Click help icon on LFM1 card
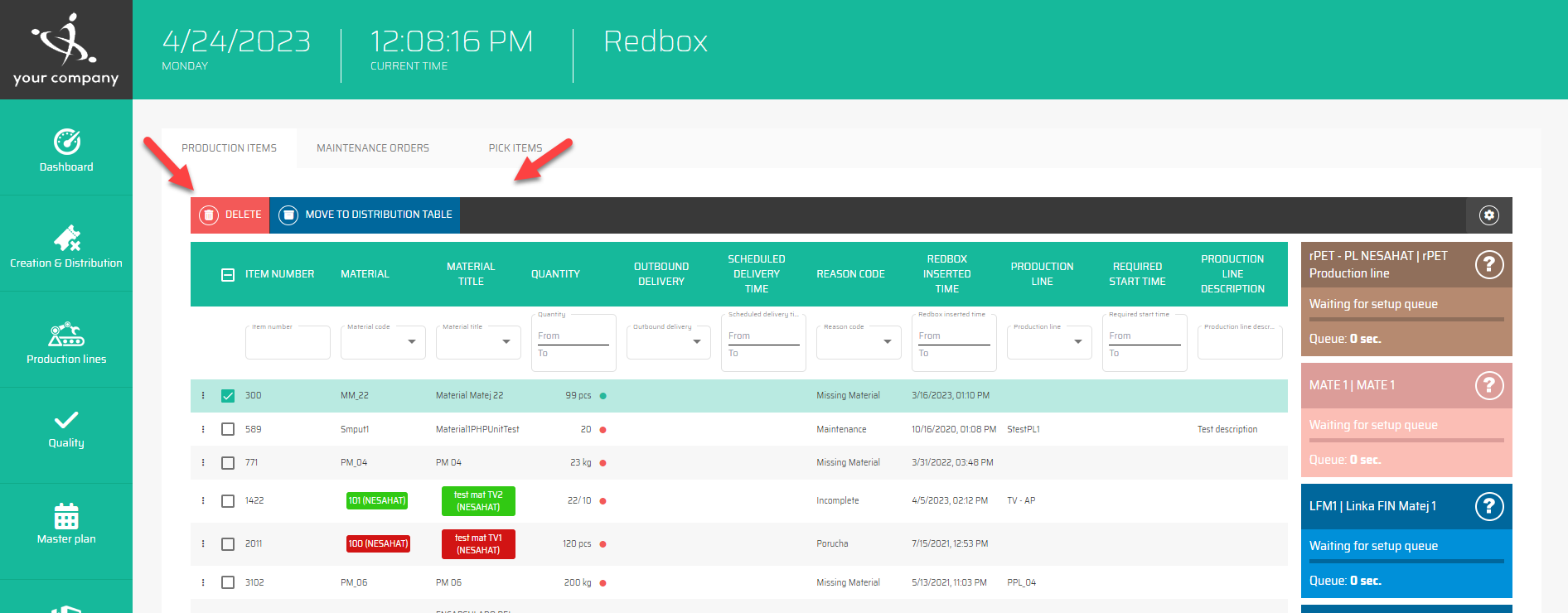This screenshot has width=1568, height=613. [1488, 506]
